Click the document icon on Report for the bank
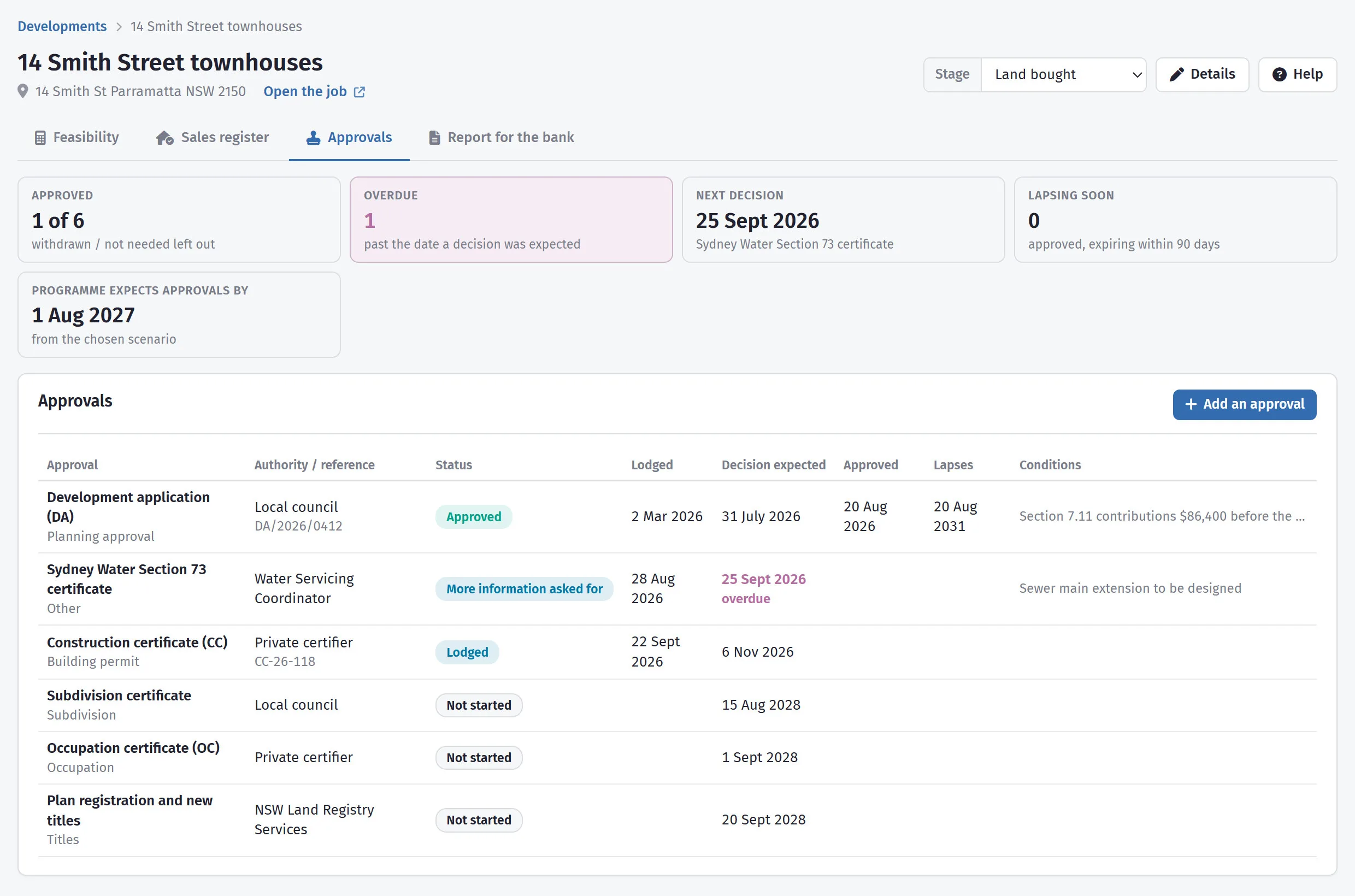 click(434, 138)
